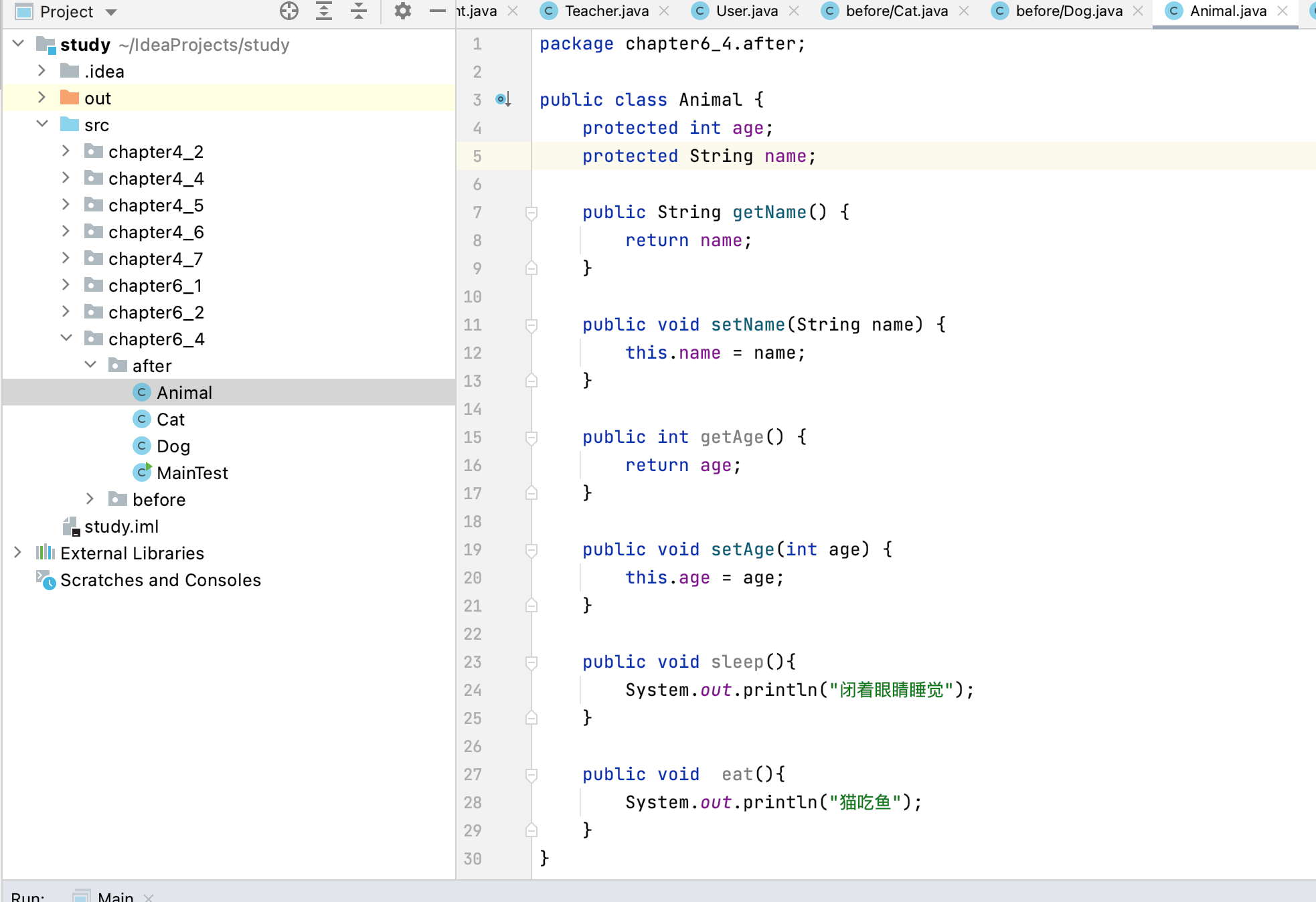This screenshot has width=1316, height=902.
Task: Collapse the study project root node
Action: click(18, 44)
